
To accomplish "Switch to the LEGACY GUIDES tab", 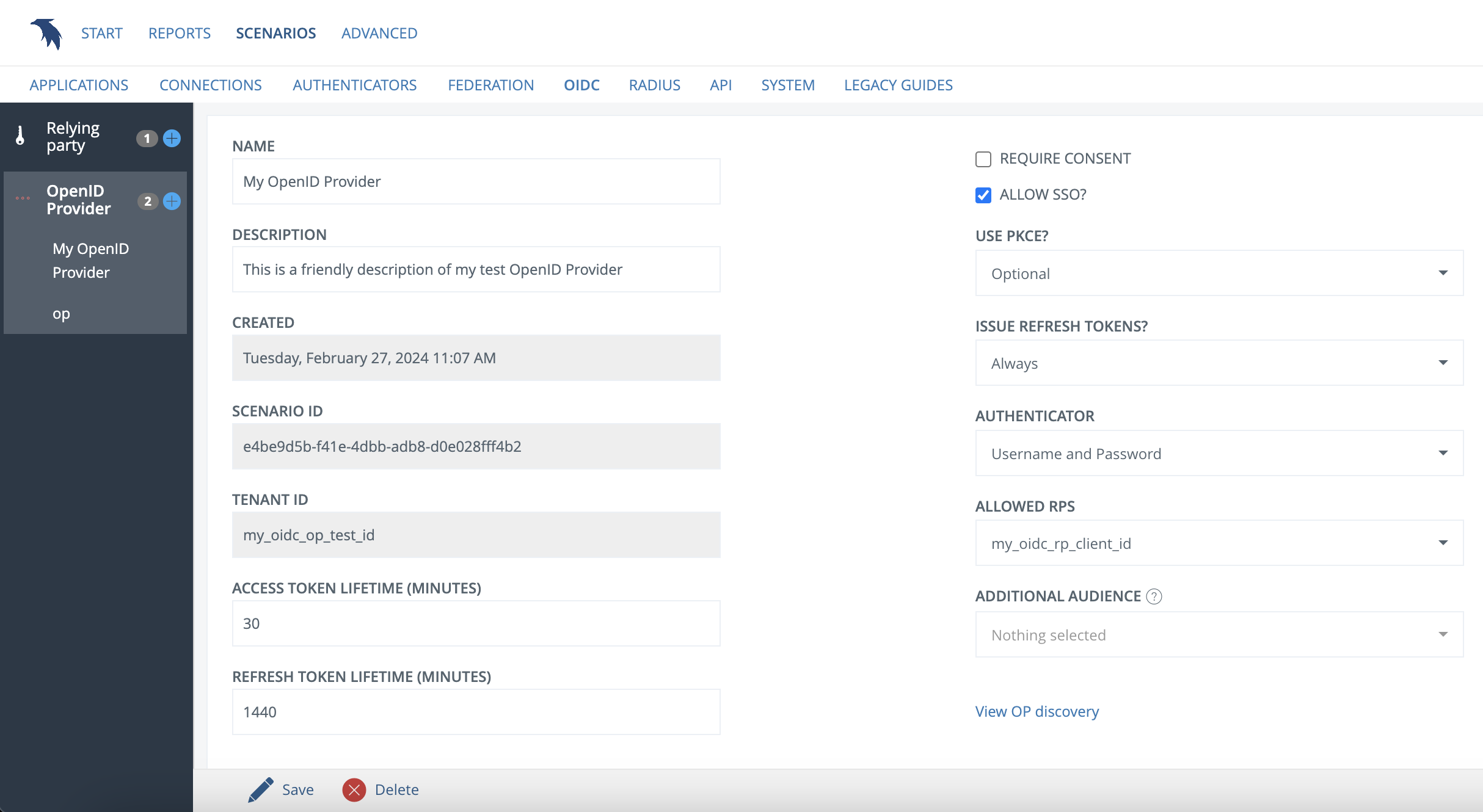I will [898, 85].
